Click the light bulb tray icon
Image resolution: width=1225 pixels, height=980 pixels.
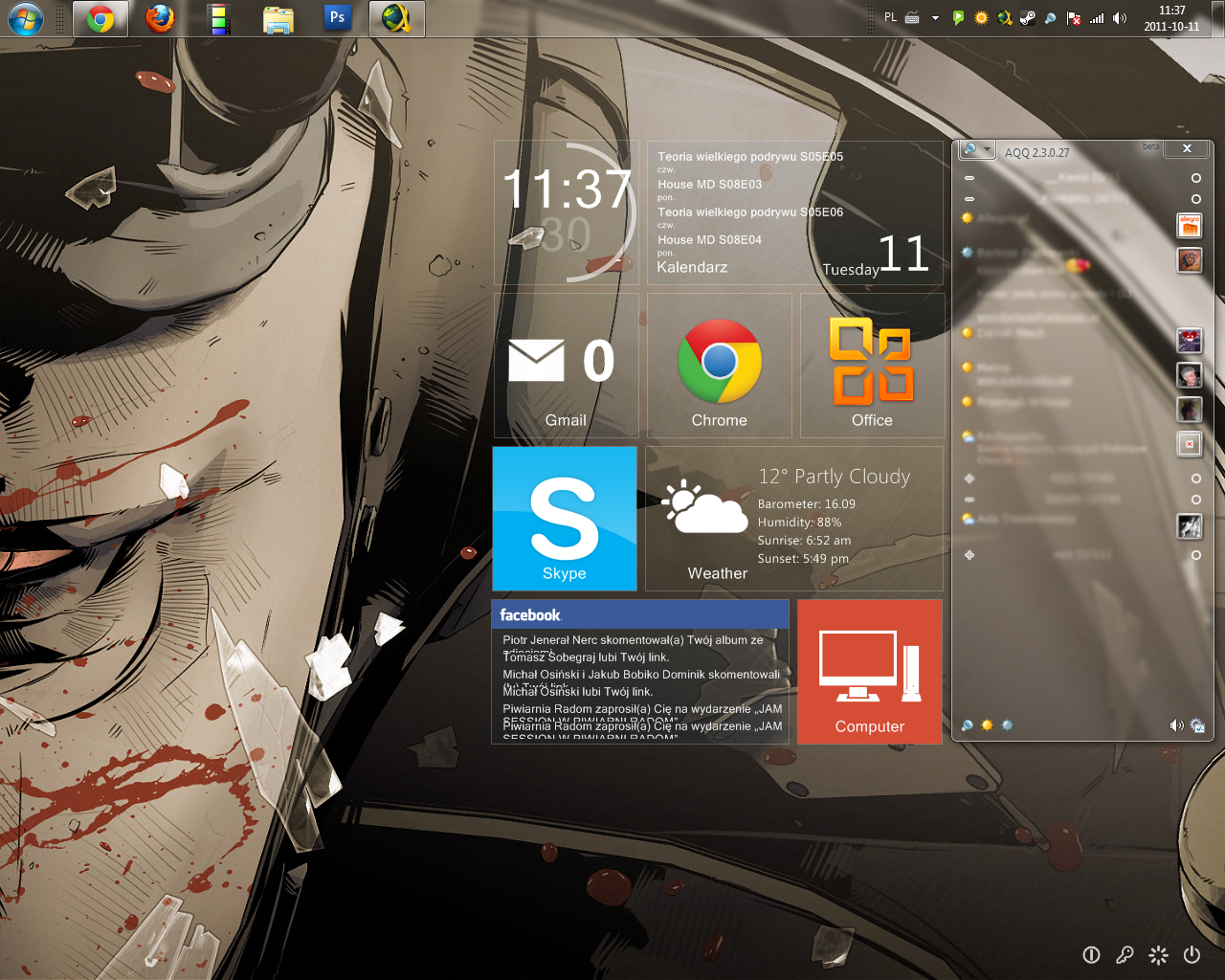pos(1050,18)
